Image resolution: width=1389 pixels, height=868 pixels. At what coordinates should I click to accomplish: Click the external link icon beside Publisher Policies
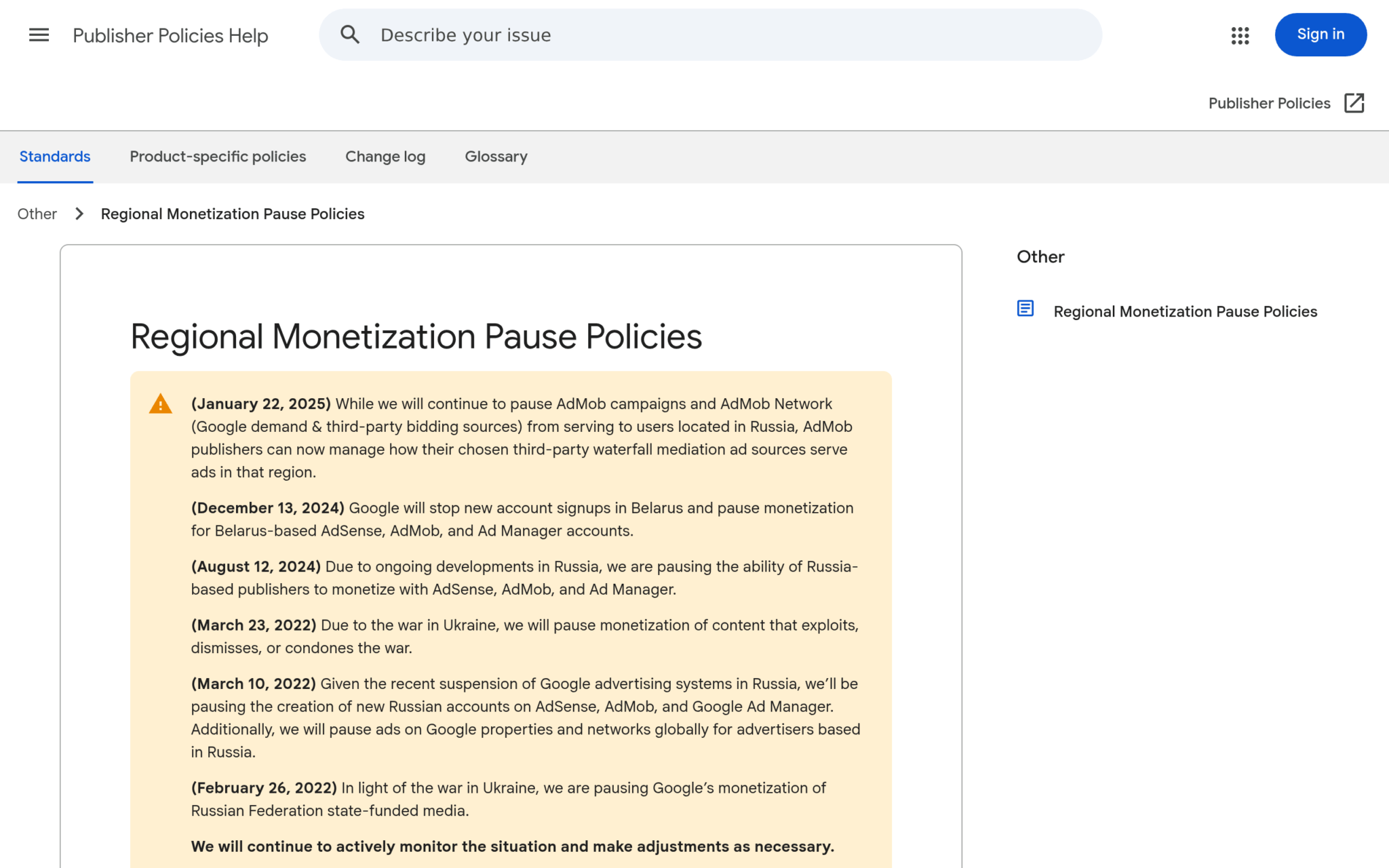coord(1354,103)
